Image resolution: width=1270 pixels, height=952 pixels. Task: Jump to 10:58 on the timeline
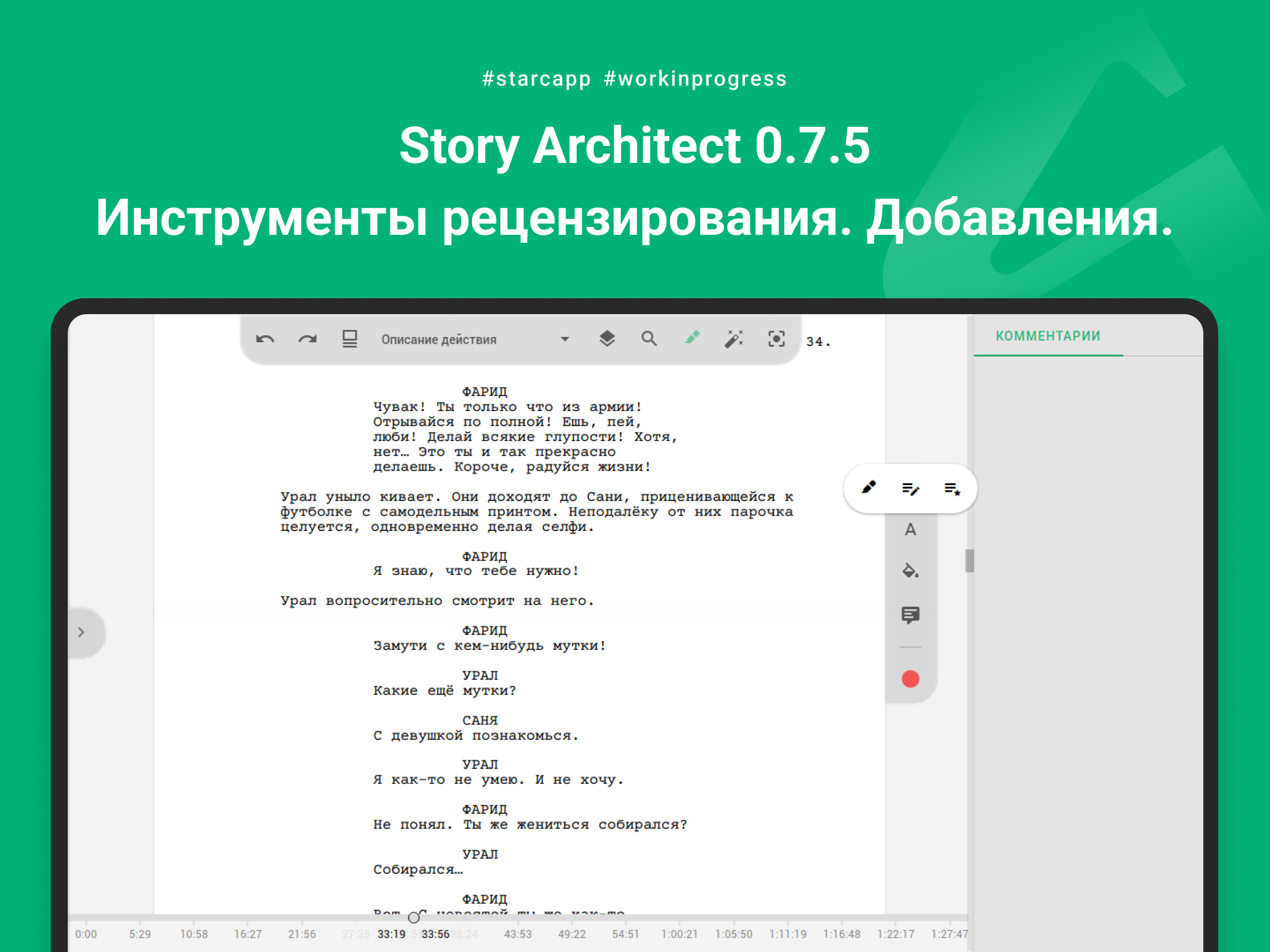pyautogui.click(x=194, y=934)
